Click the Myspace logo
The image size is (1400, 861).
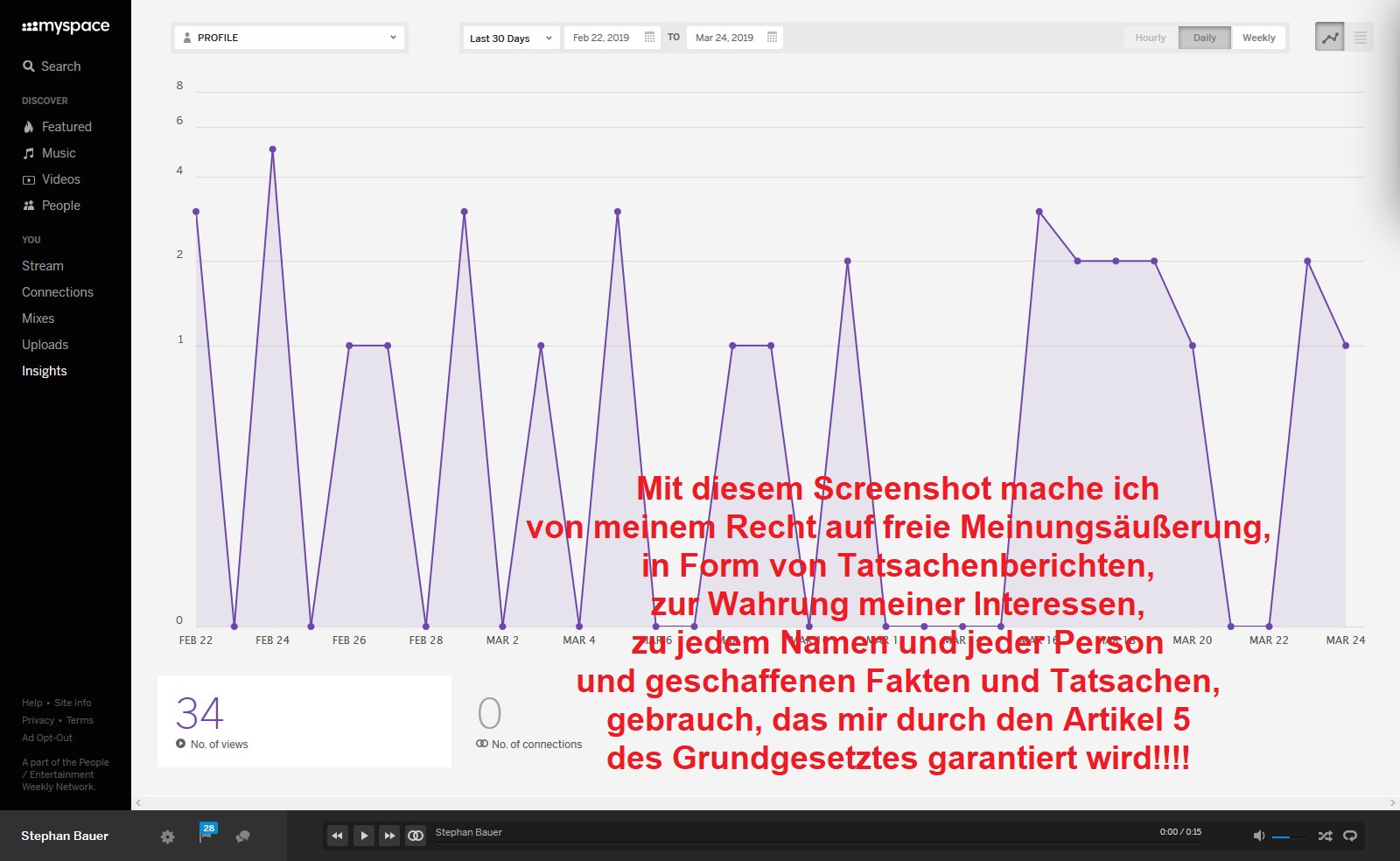click(x=66, y=27)
